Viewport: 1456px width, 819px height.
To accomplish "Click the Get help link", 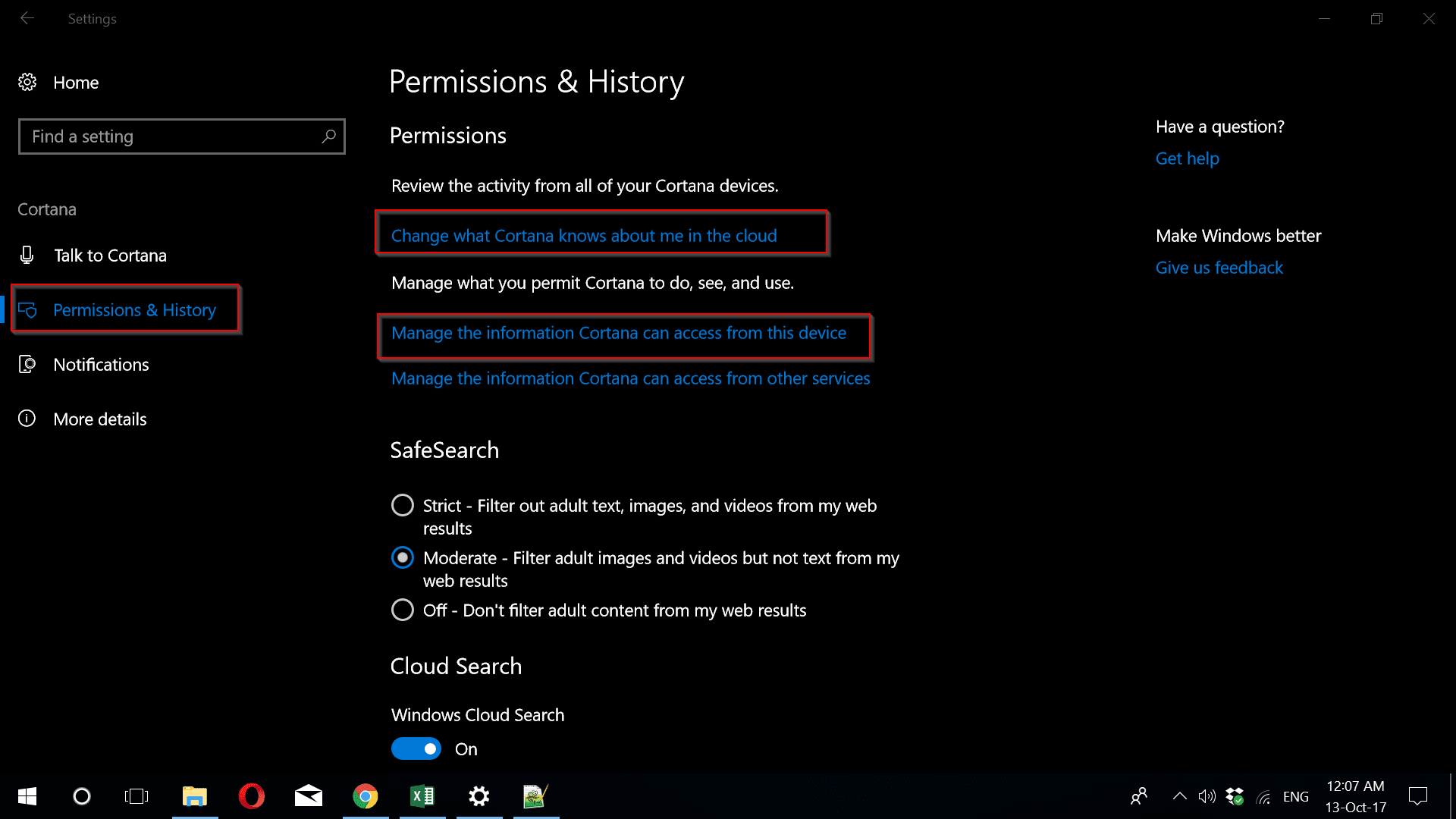I will click(x=1188, y=158).
